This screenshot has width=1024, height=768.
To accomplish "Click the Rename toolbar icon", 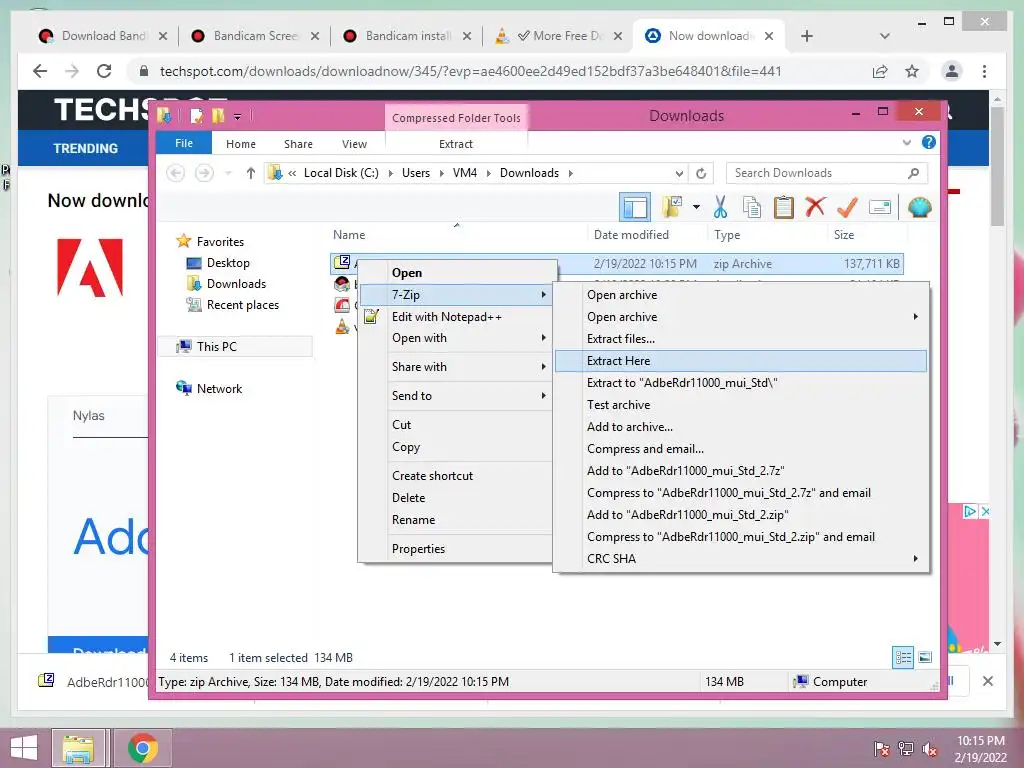I will point(880,207).
